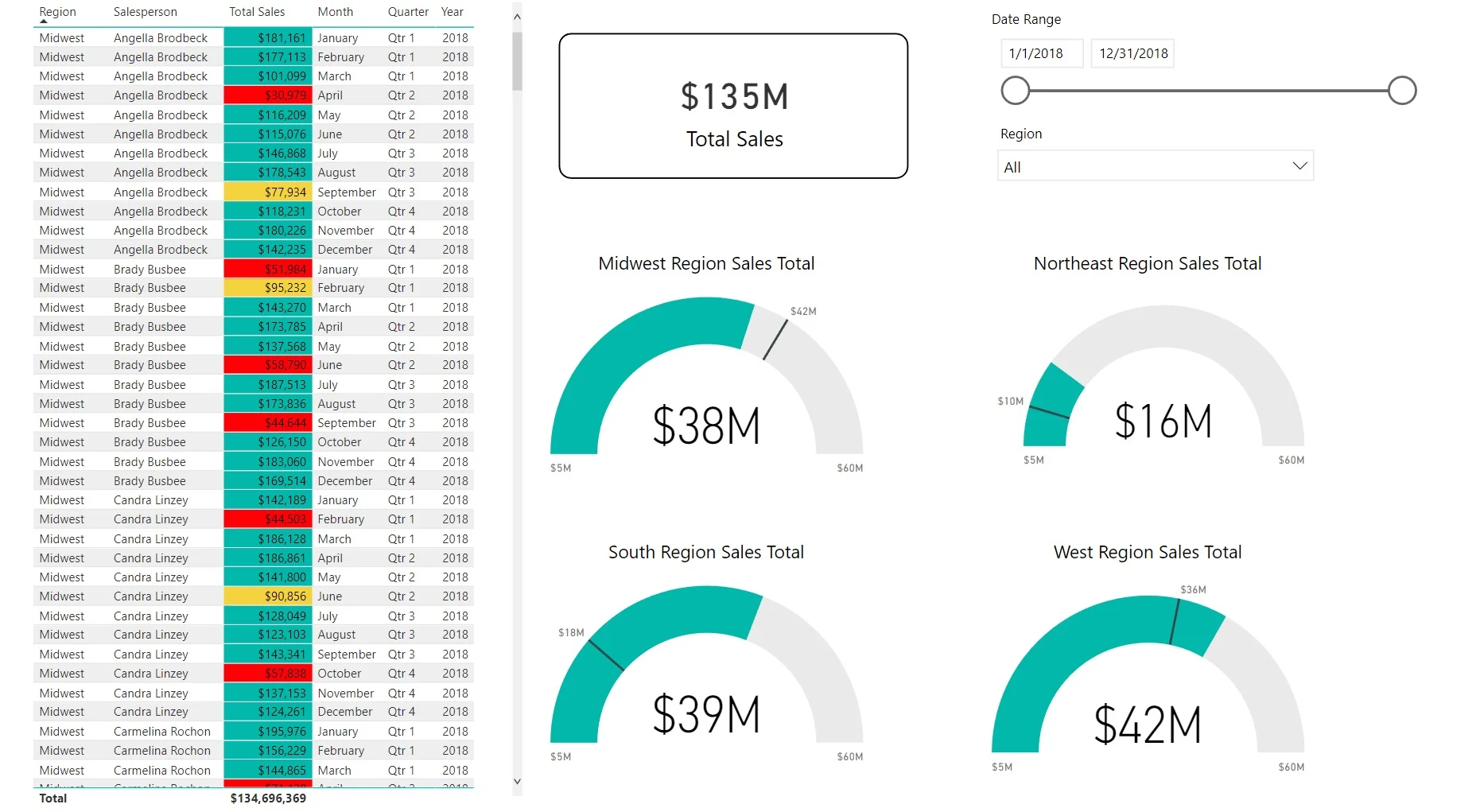1480x812 pixels.
Task: Select the $181,161 Angella Brodbeck January cell
Action: click(x=268, y=37)
